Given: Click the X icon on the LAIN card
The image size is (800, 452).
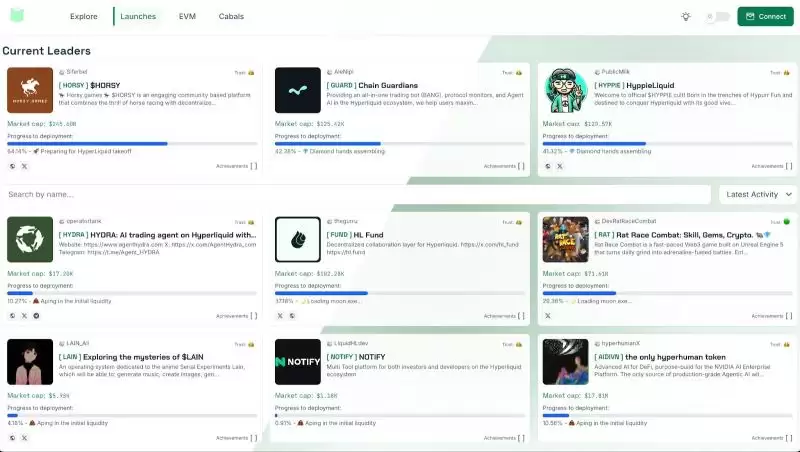Looking at the screenshot, I should 26,437.
